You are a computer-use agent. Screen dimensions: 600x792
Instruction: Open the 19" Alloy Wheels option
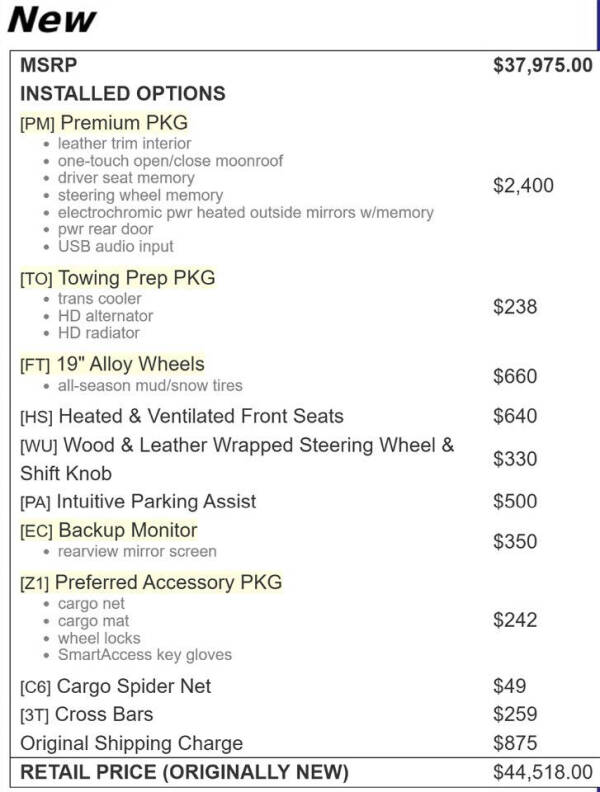(130, 364)
